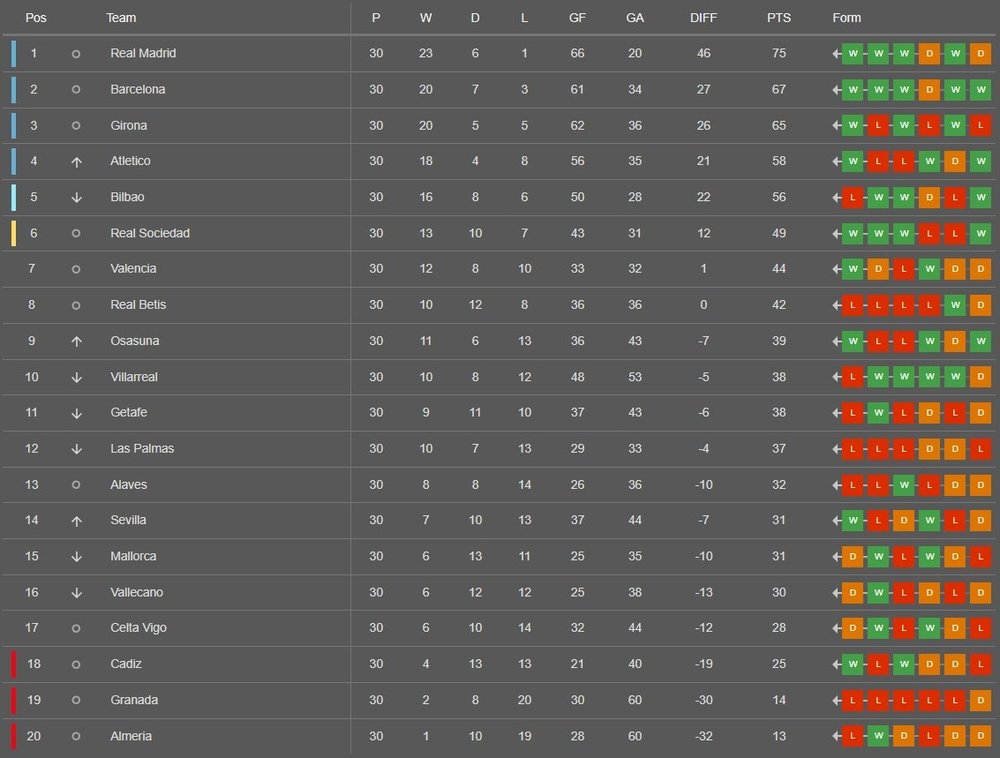Click the form arrow icon for Barcelona
1000x758 pixels.
836,89
